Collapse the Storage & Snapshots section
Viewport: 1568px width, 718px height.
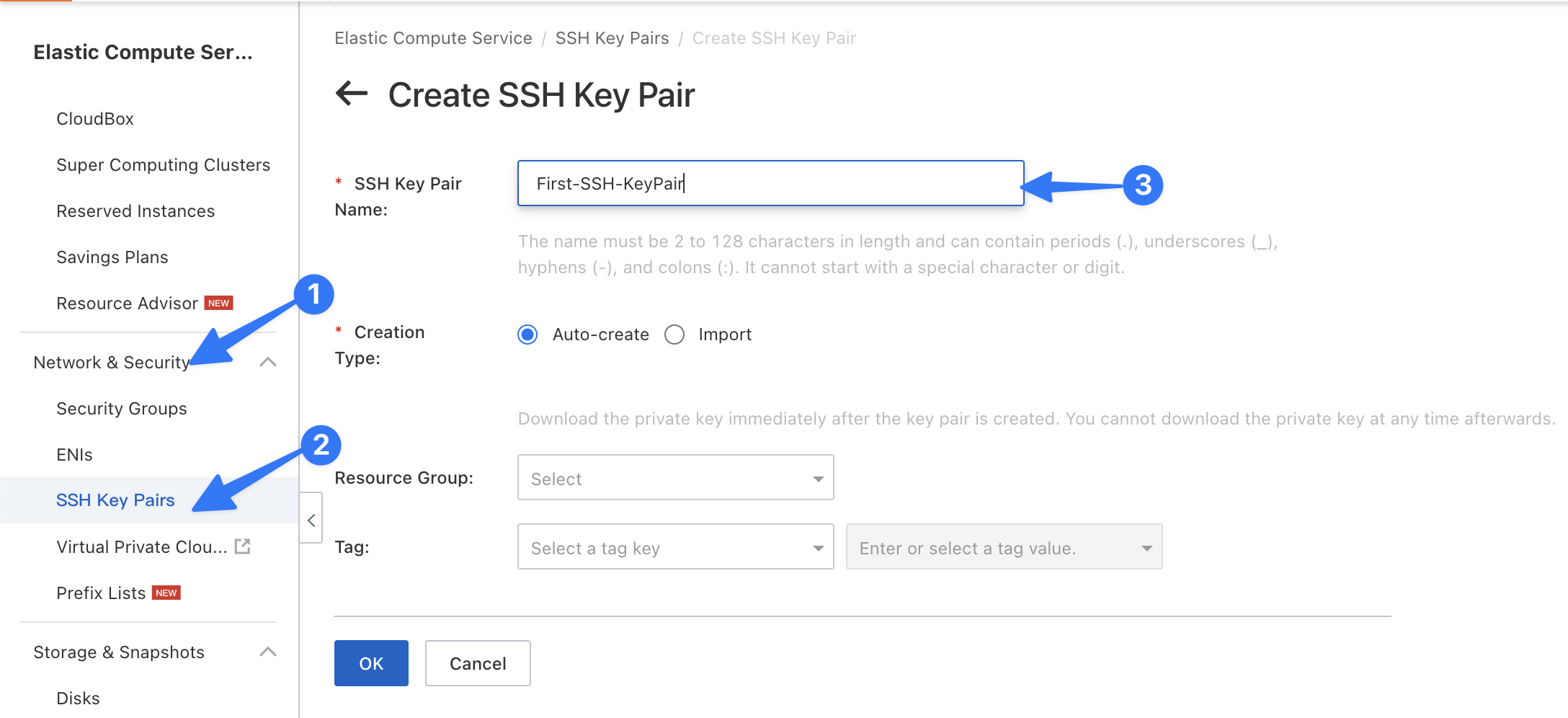coord(267,652)
